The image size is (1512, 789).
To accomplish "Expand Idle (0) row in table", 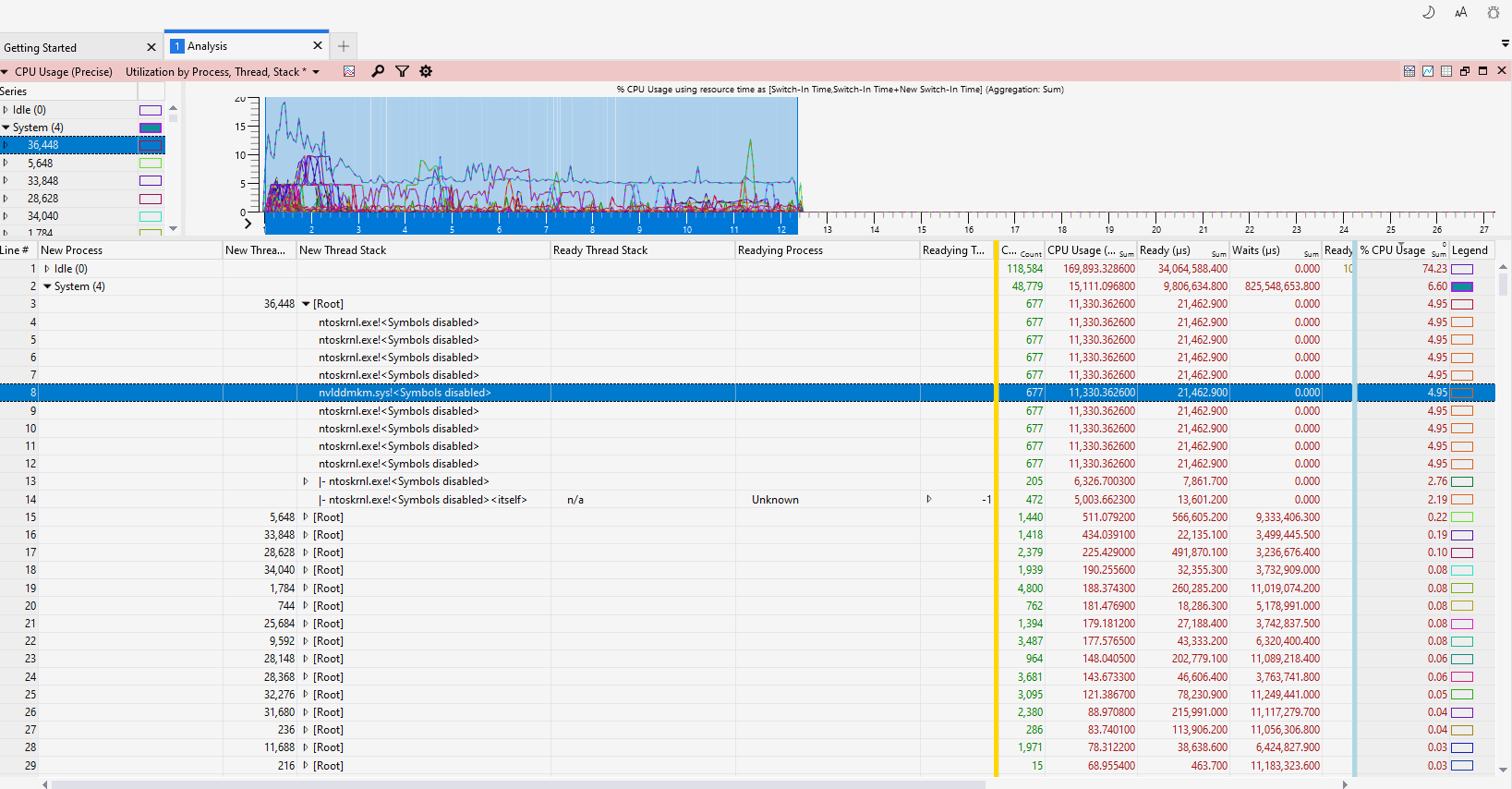I will (x=47, y=269).
